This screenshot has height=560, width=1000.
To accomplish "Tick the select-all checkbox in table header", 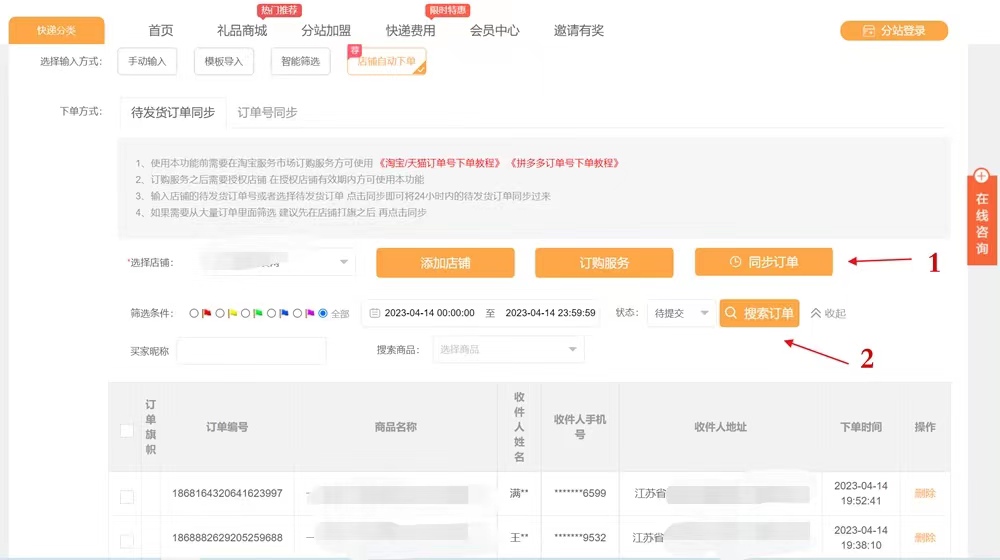I will (127, 431).
